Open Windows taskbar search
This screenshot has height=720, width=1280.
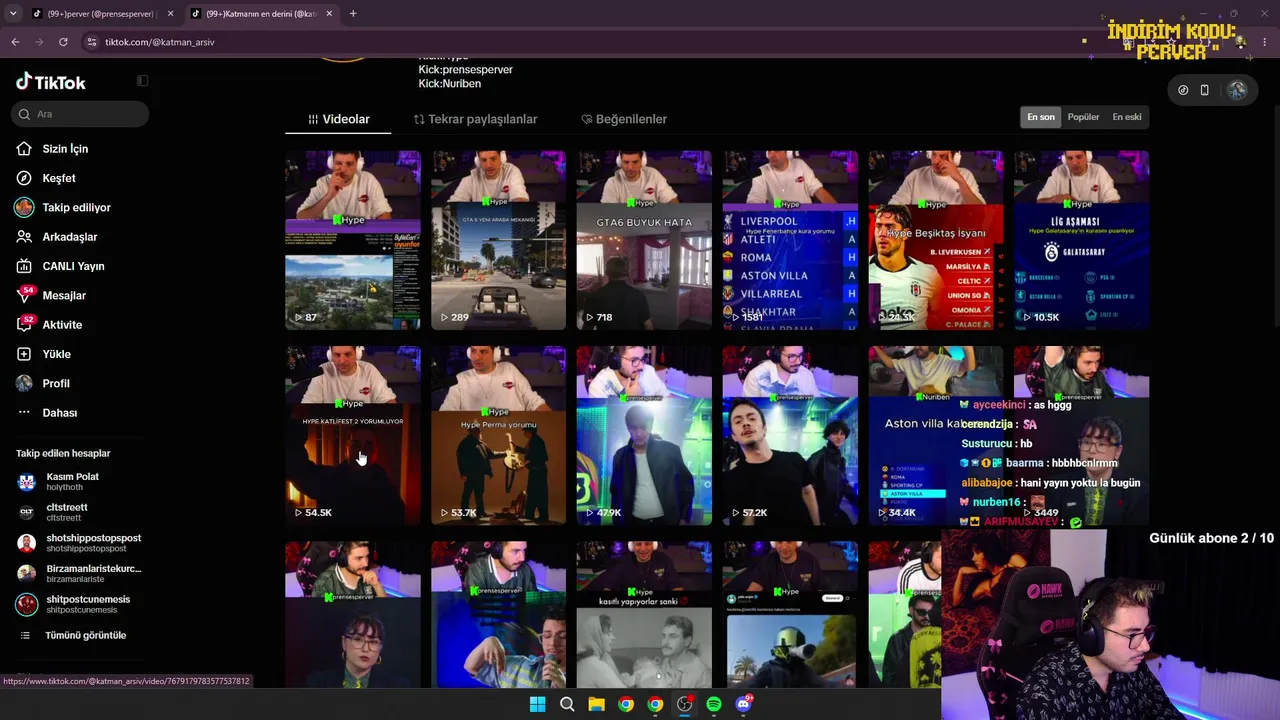pos(567,704)
